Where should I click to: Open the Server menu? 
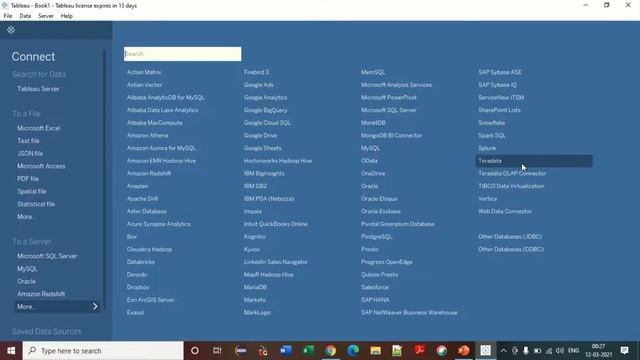46,16
